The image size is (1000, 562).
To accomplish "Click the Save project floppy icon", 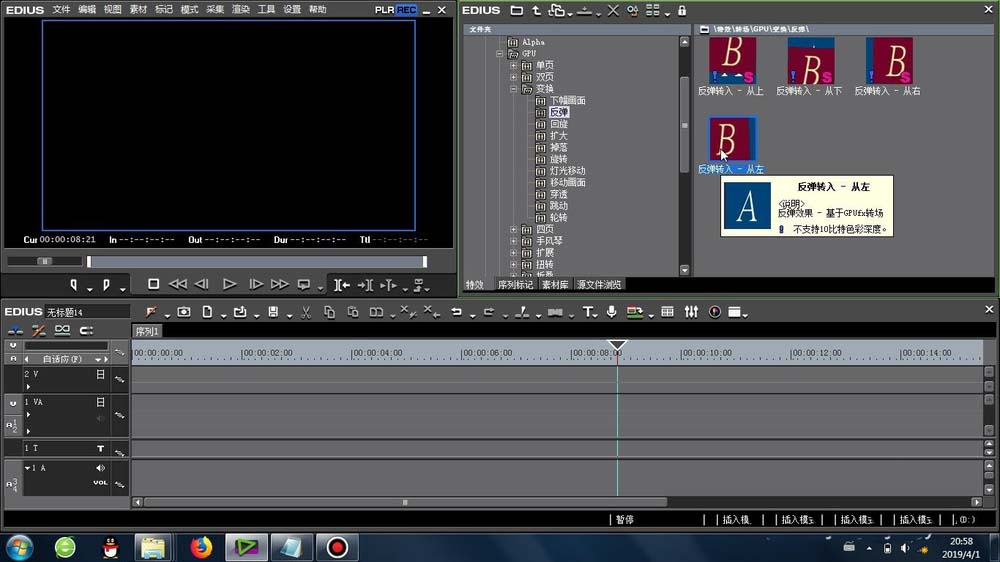I will [x=273, y=312].
